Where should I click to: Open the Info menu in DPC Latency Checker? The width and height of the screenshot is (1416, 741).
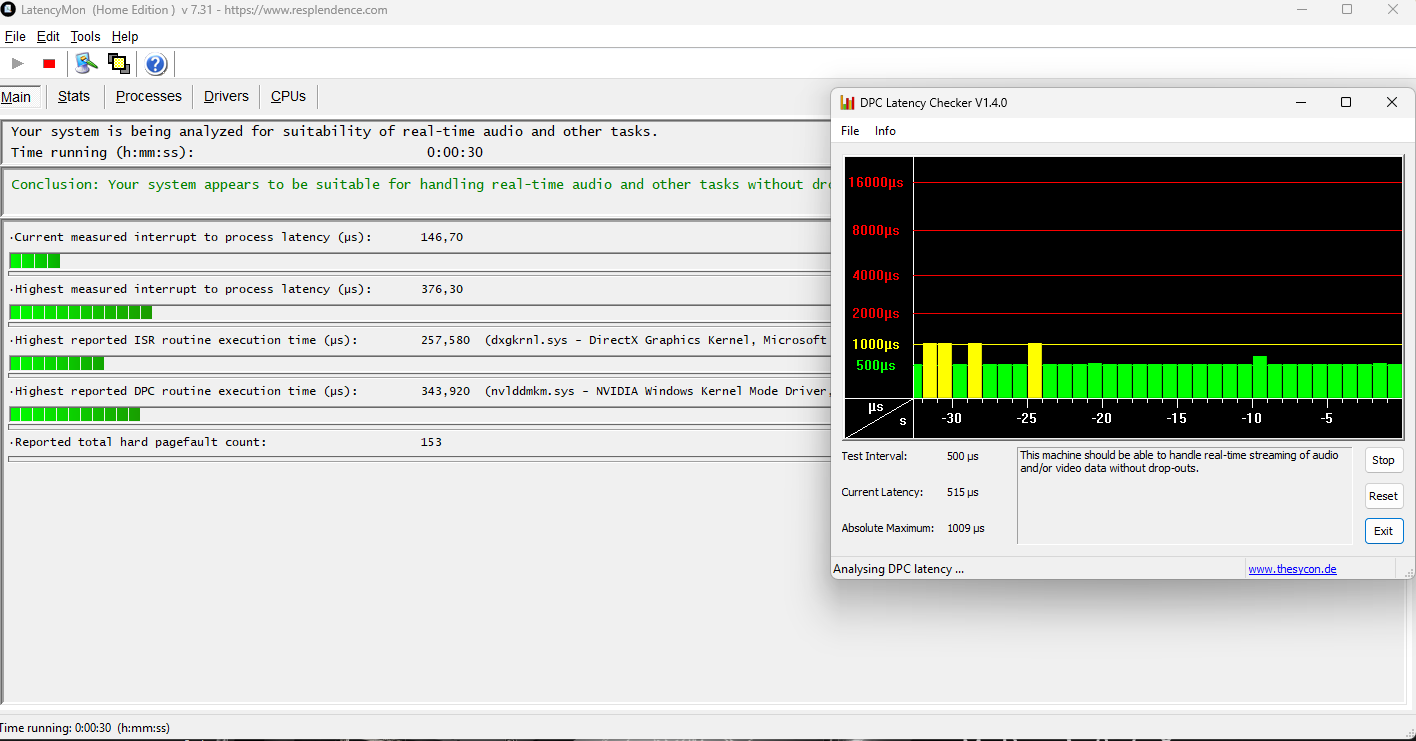pyautogui.click(x=885, y=131)
